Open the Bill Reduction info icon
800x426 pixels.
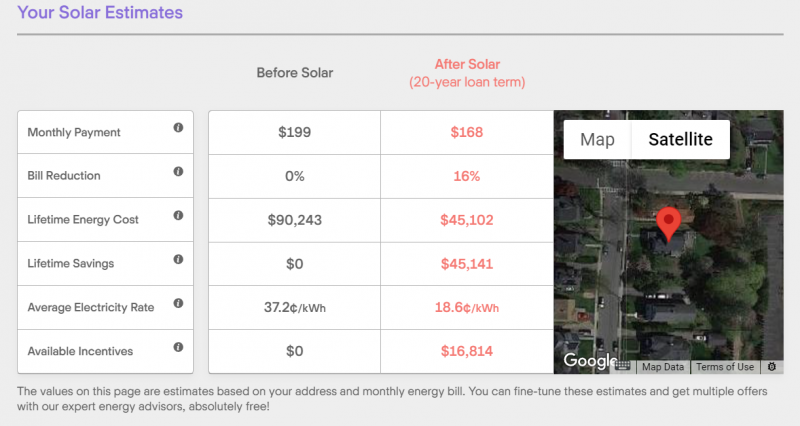point(178,171)
